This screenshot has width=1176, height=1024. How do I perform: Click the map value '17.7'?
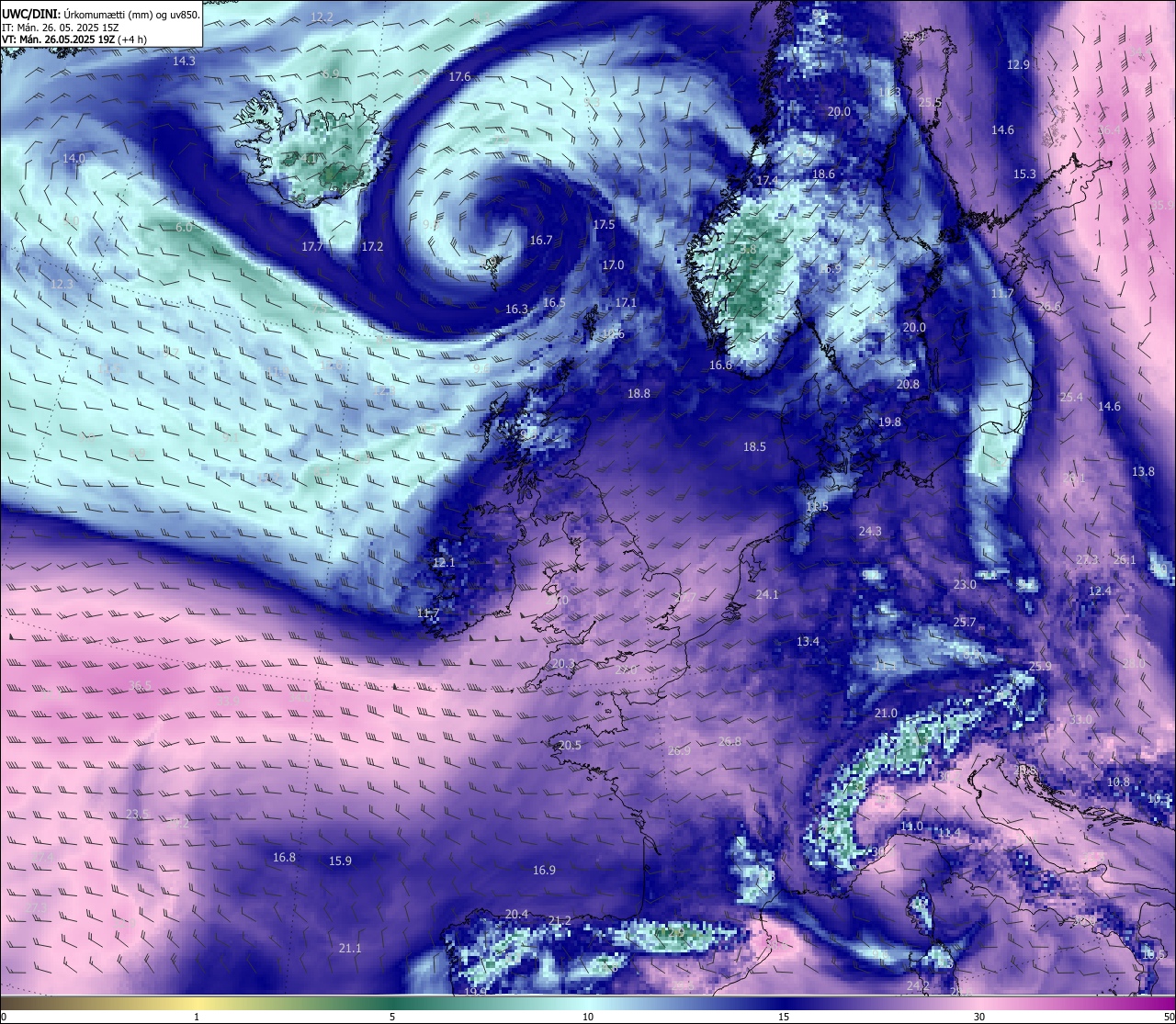click(312, 247)
